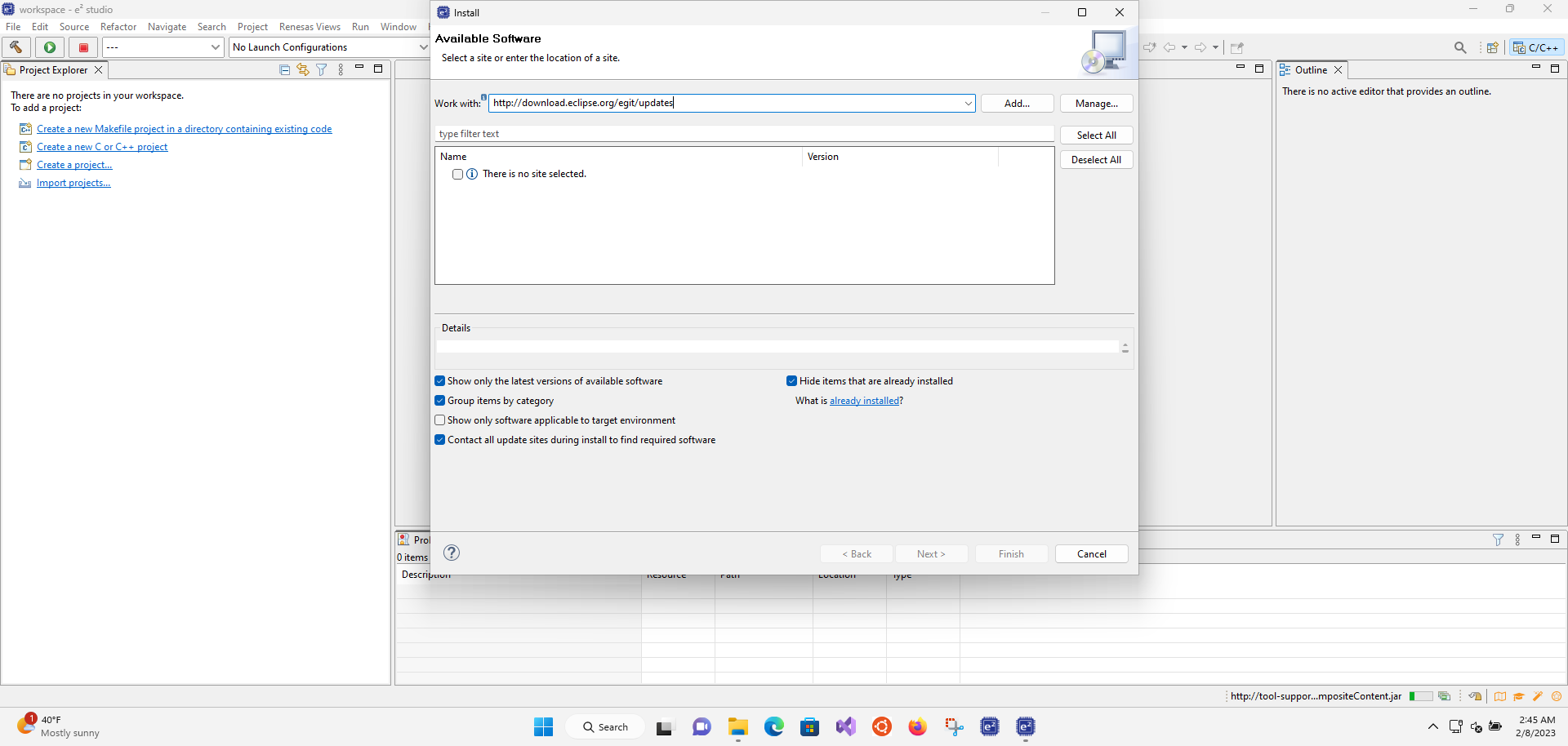Click the Windows Start button
The width and height of the screenshot is (1568, 746).
[x=544, y=726]
